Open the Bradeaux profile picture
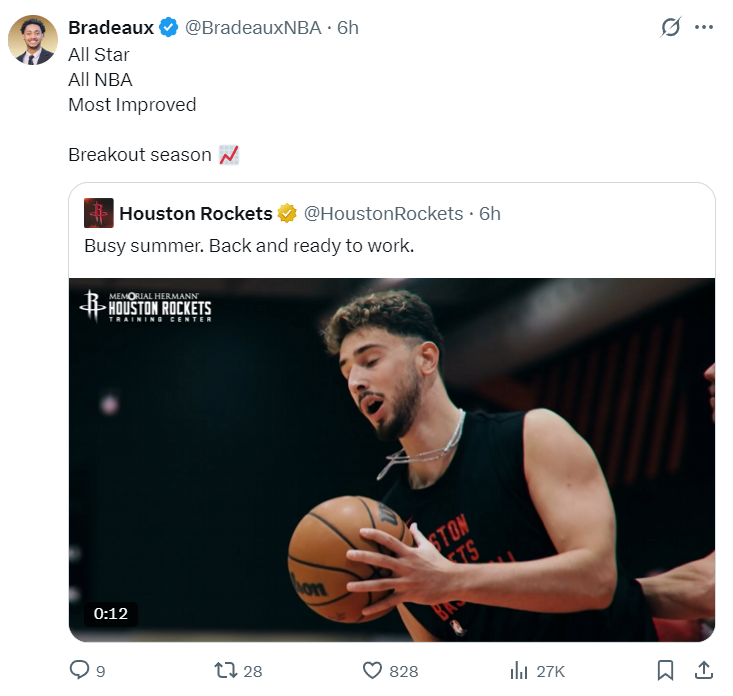This screenshot has width=733, height=696. click(32, 40)
